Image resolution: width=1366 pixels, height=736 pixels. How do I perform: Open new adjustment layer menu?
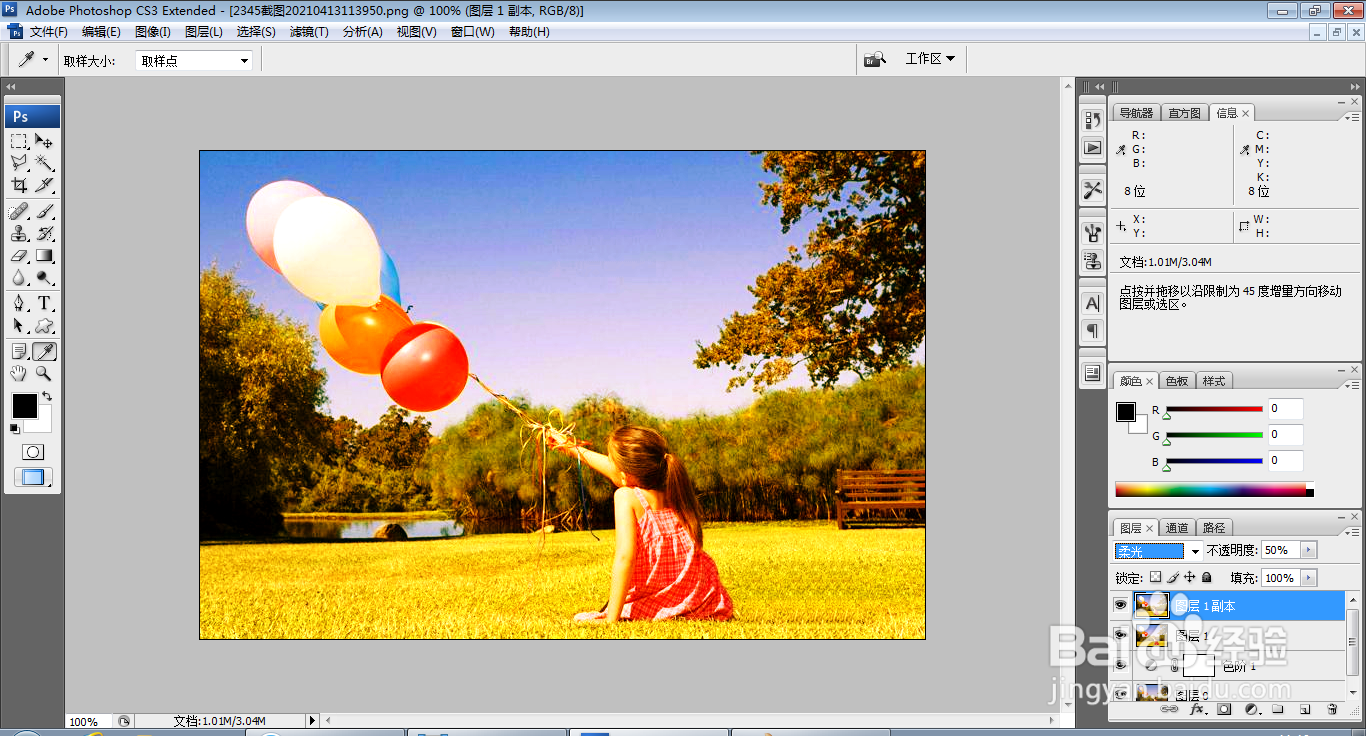click(x=1251, y=709)
